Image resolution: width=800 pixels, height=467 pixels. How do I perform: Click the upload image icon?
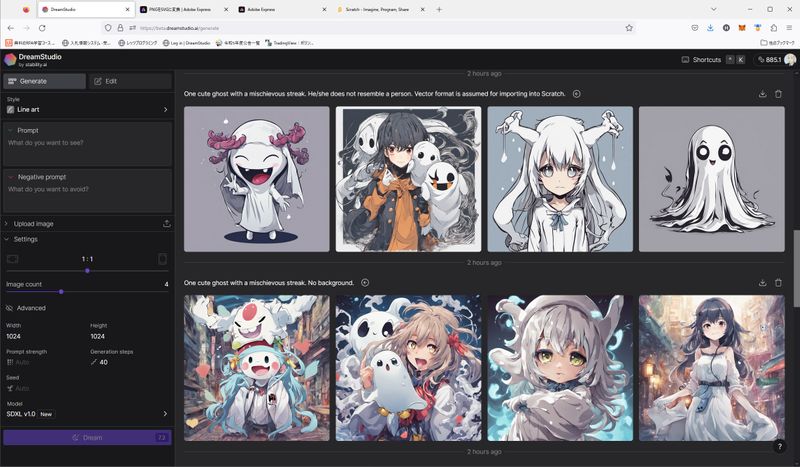click(166, 224)
